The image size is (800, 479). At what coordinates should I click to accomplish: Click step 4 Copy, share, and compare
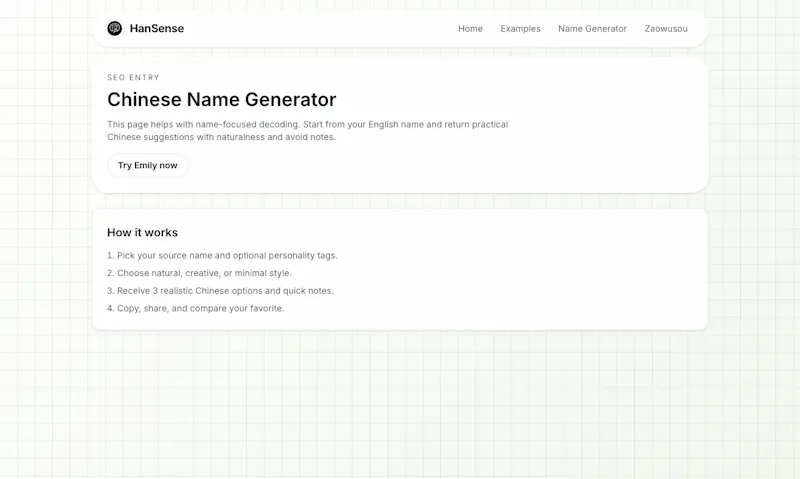tap(195, 308)
